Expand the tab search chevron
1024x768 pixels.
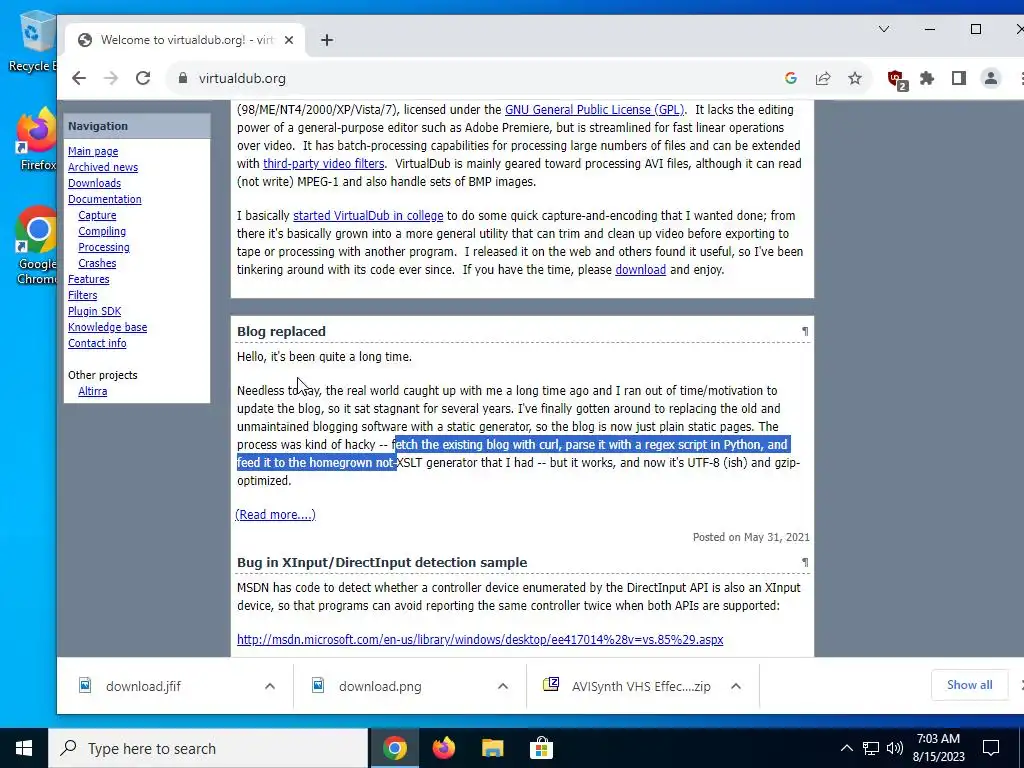[884, 29]
